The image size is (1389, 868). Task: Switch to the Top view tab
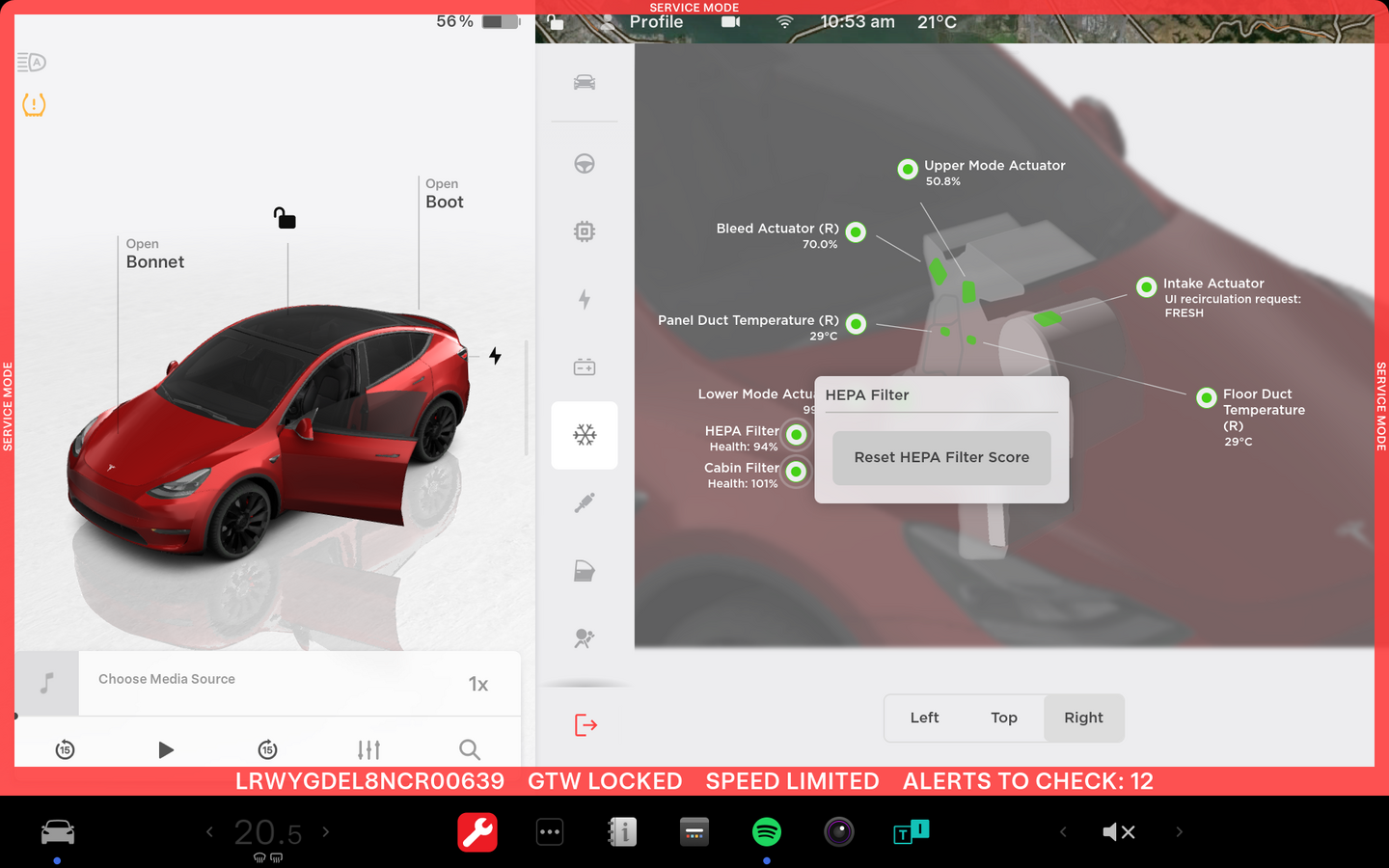click(1003, 718)
